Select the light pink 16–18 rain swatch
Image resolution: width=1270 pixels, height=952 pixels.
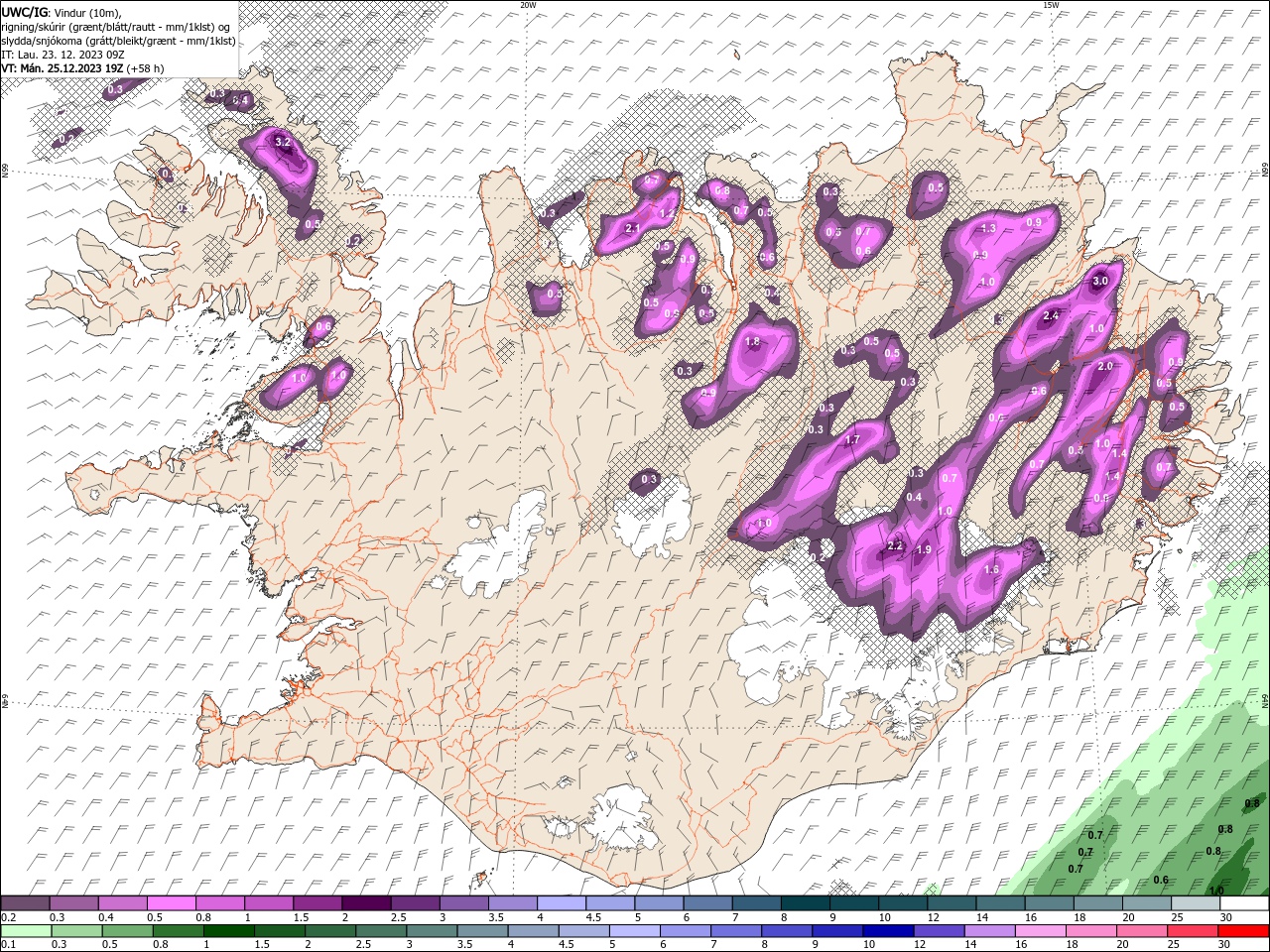coord(1041,931)
